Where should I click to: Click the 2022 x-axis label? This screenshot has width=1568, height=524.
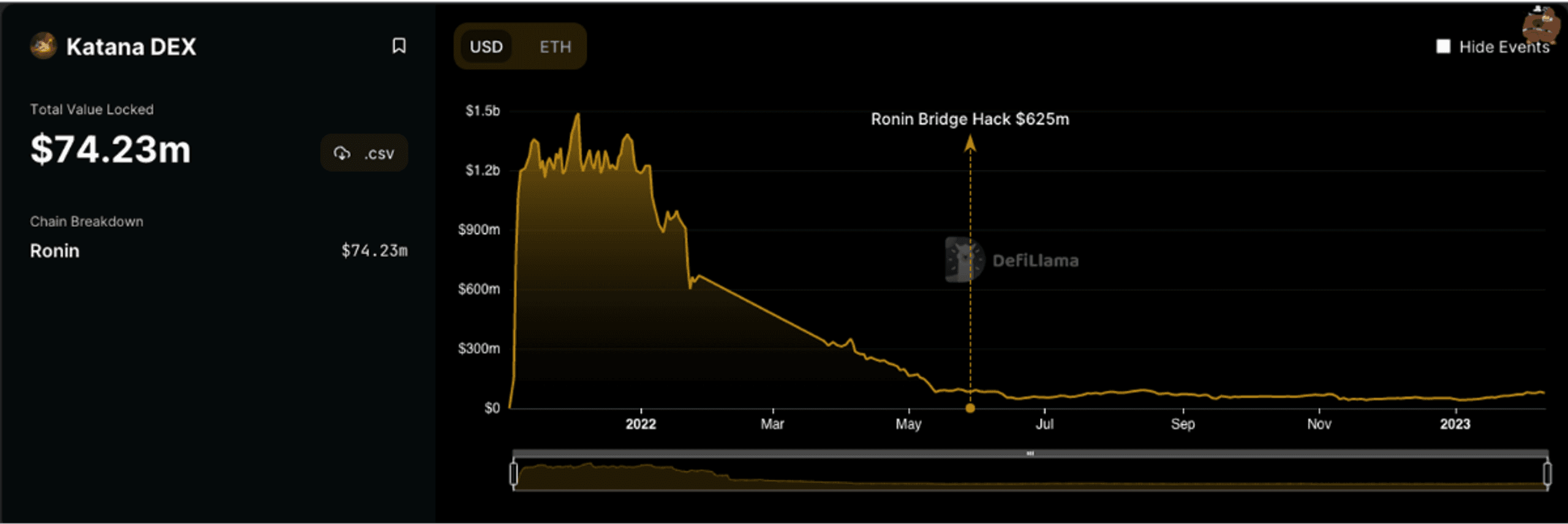641,424
